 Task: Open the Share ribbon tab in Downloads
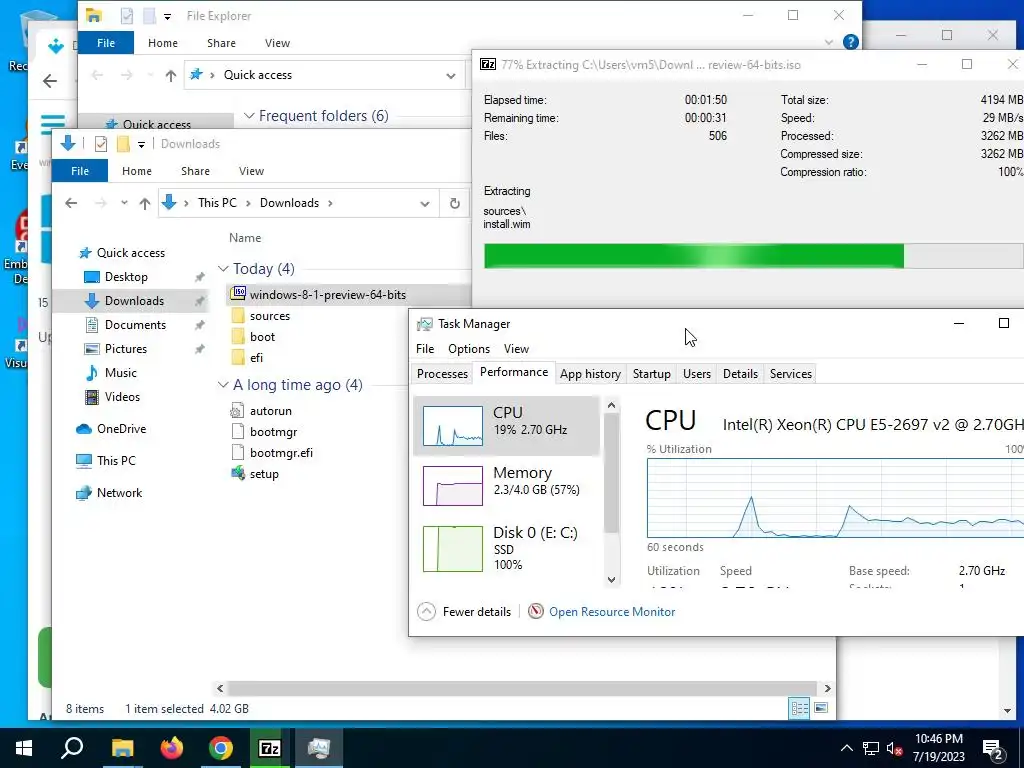195,171
